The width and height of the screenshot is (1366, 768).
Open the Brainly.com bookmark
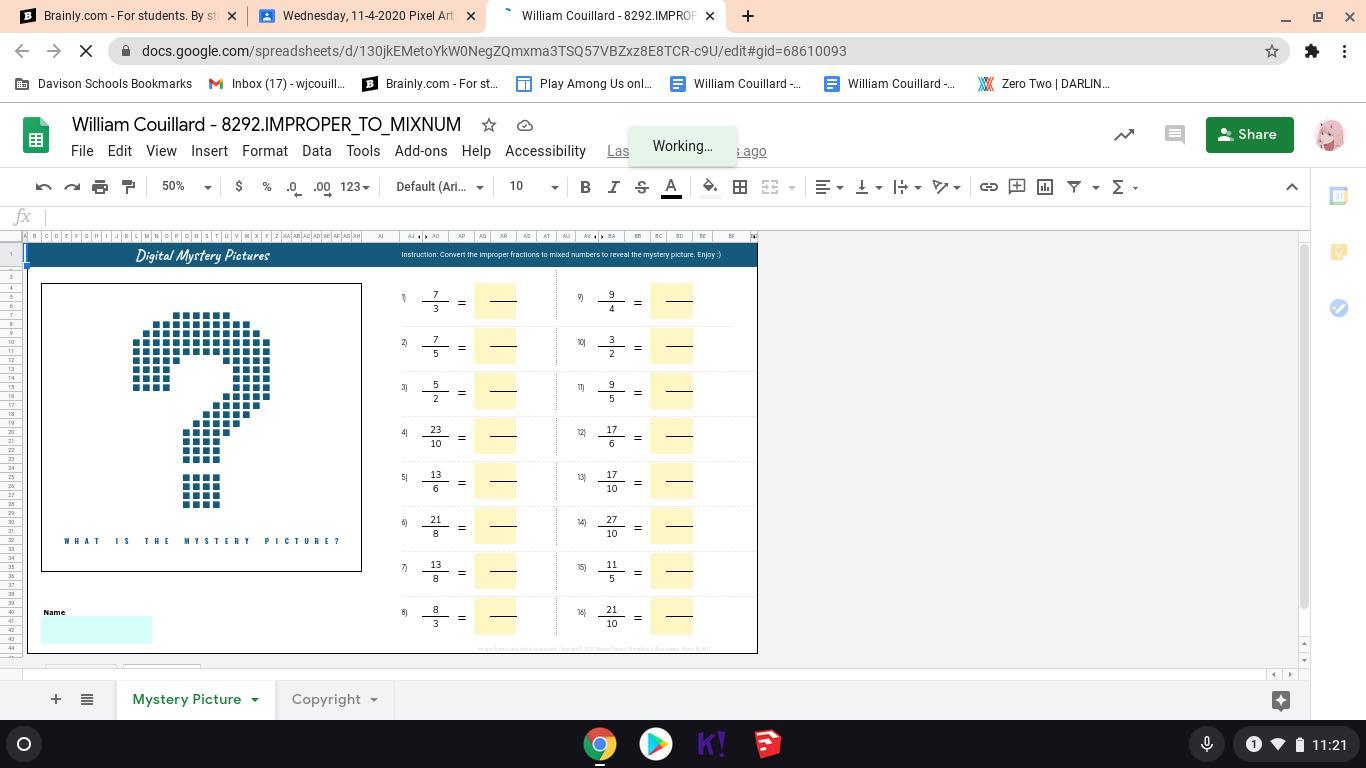pyautogui.click(x=430, y=84)
